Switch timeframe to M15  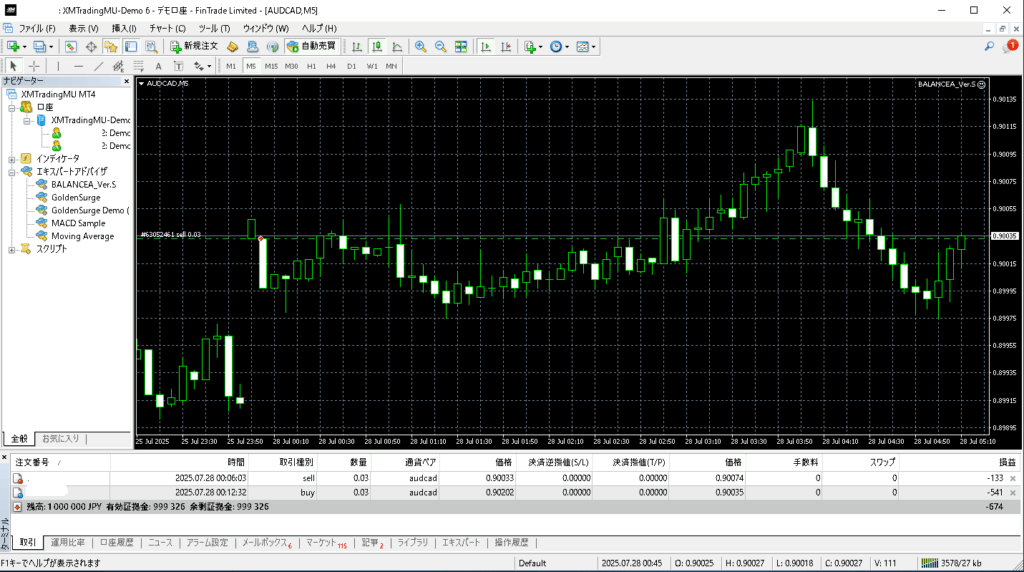pos(271,66)
